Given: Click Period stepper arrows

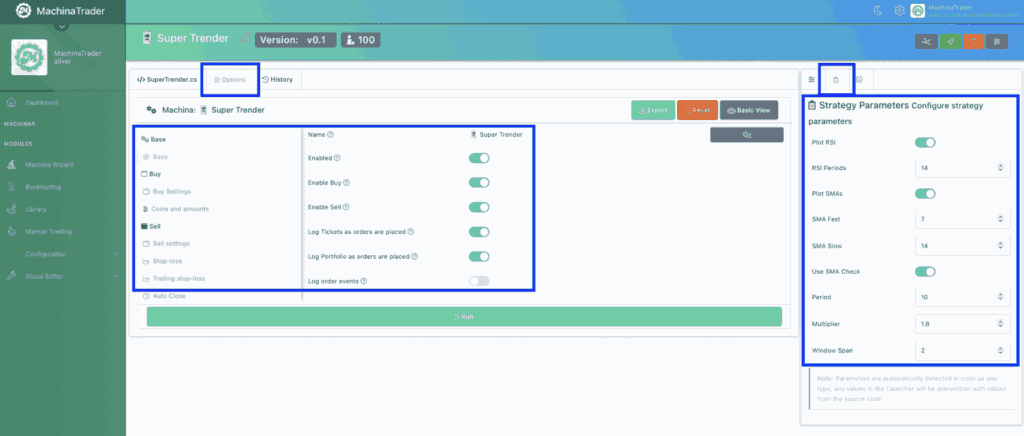Looking at the screenshot, I should [1000, 297].
